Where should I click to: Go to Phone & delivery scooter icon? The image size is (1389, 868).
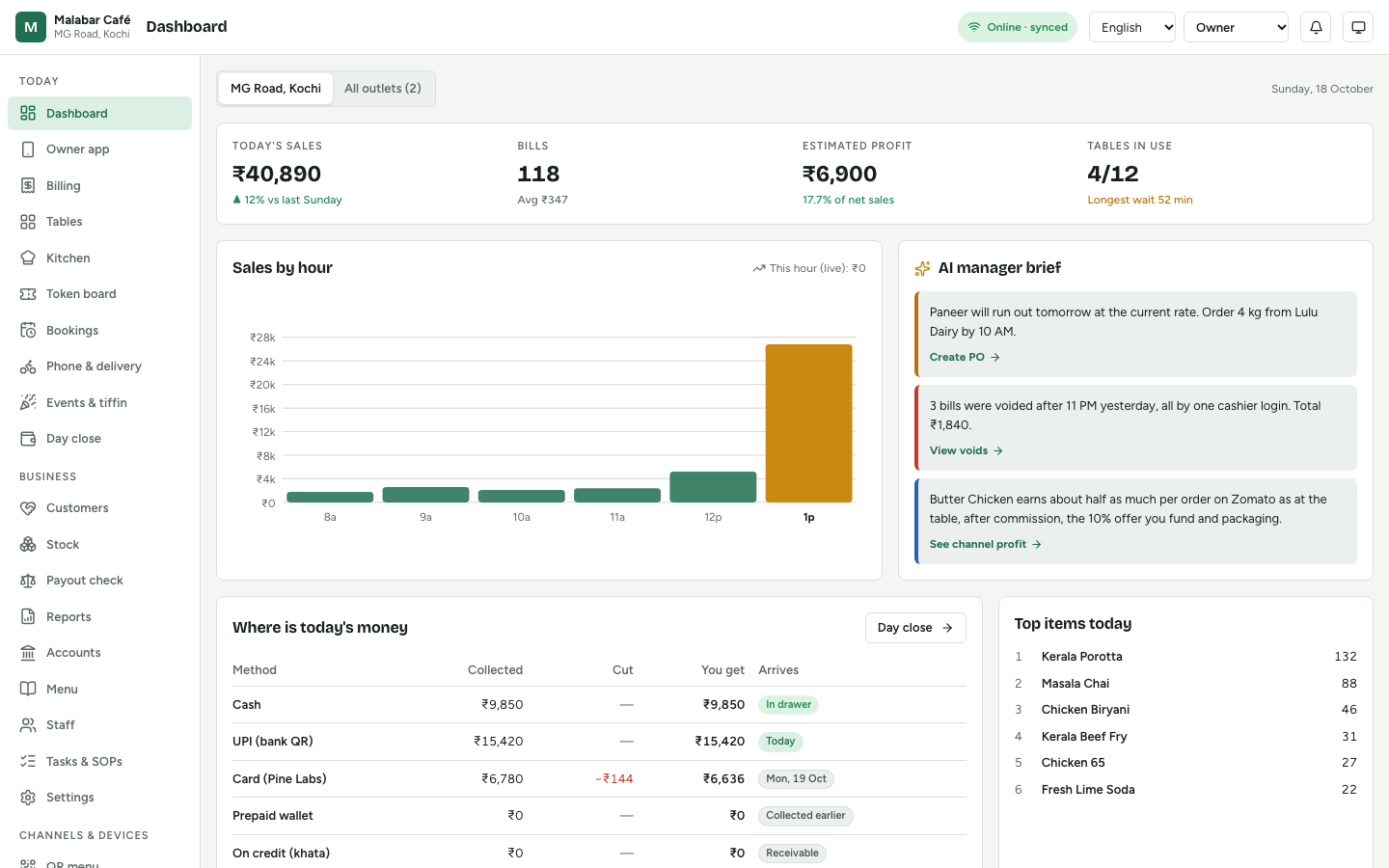pos(28,366)
